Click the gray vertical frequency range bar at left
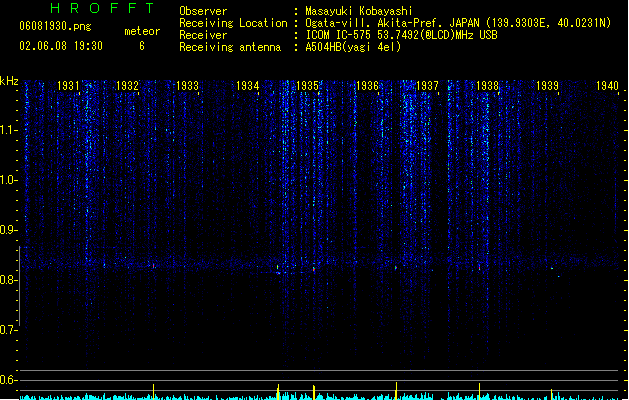629x400 pixels. [20, 286]
